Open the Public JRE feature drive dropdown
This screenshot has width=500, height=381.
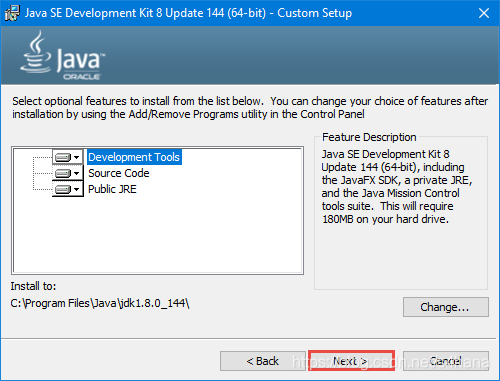click(x=68, y=189)
